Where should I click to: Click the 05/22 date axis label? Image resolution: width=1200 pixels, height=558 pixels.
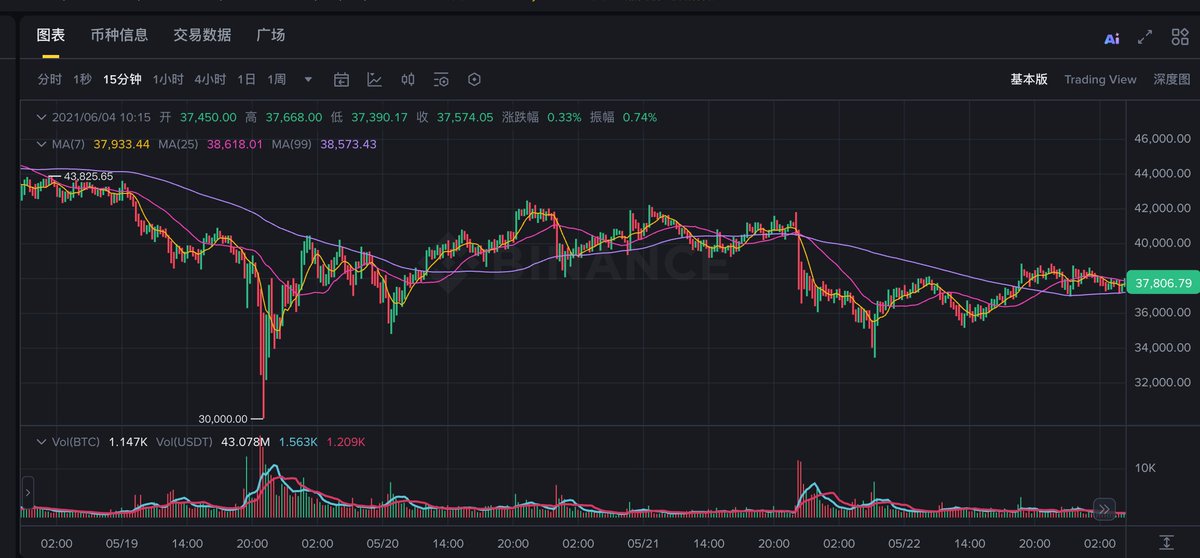[x=904, y=543]
